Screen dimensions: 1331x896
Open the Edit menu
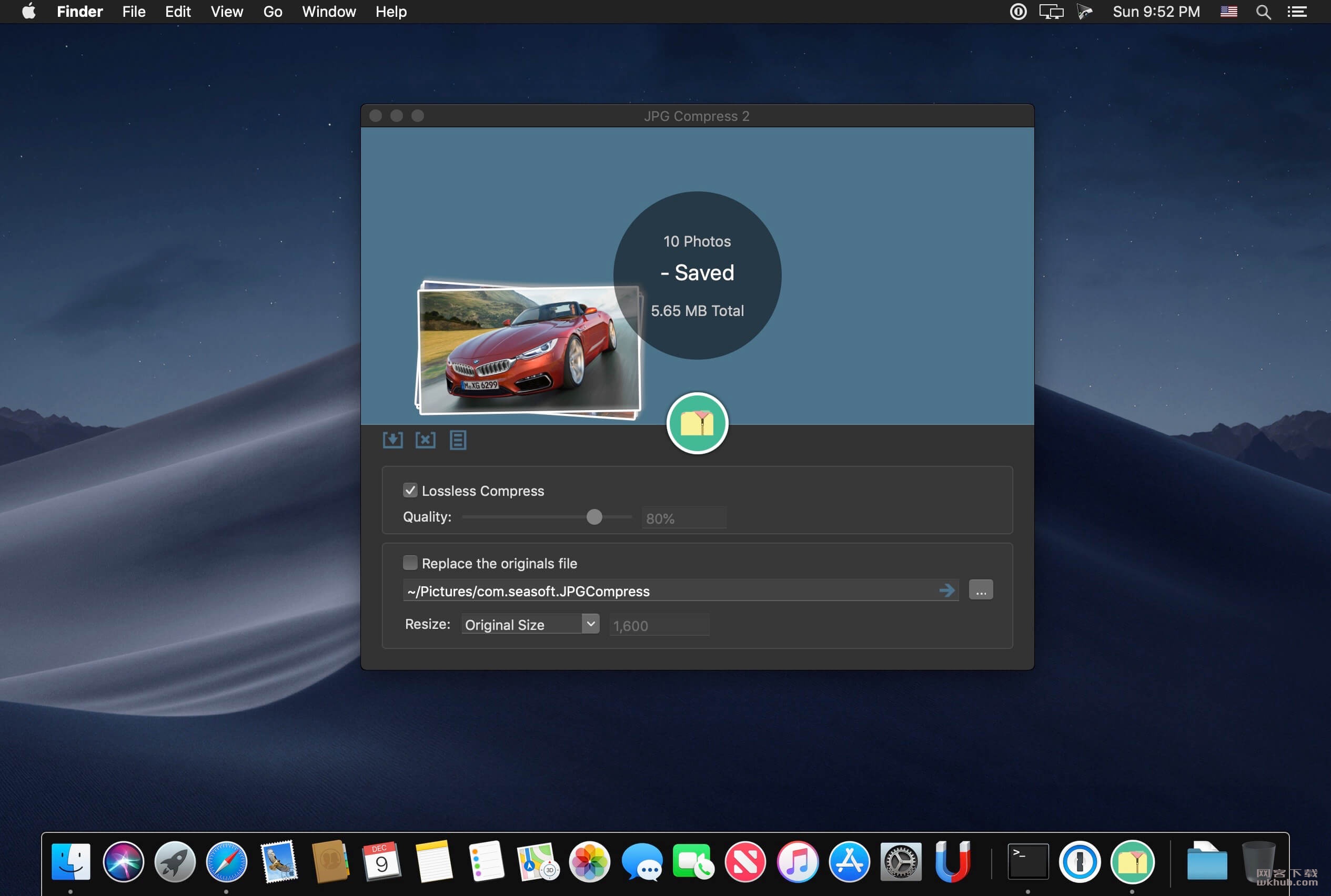click(178, 12)
